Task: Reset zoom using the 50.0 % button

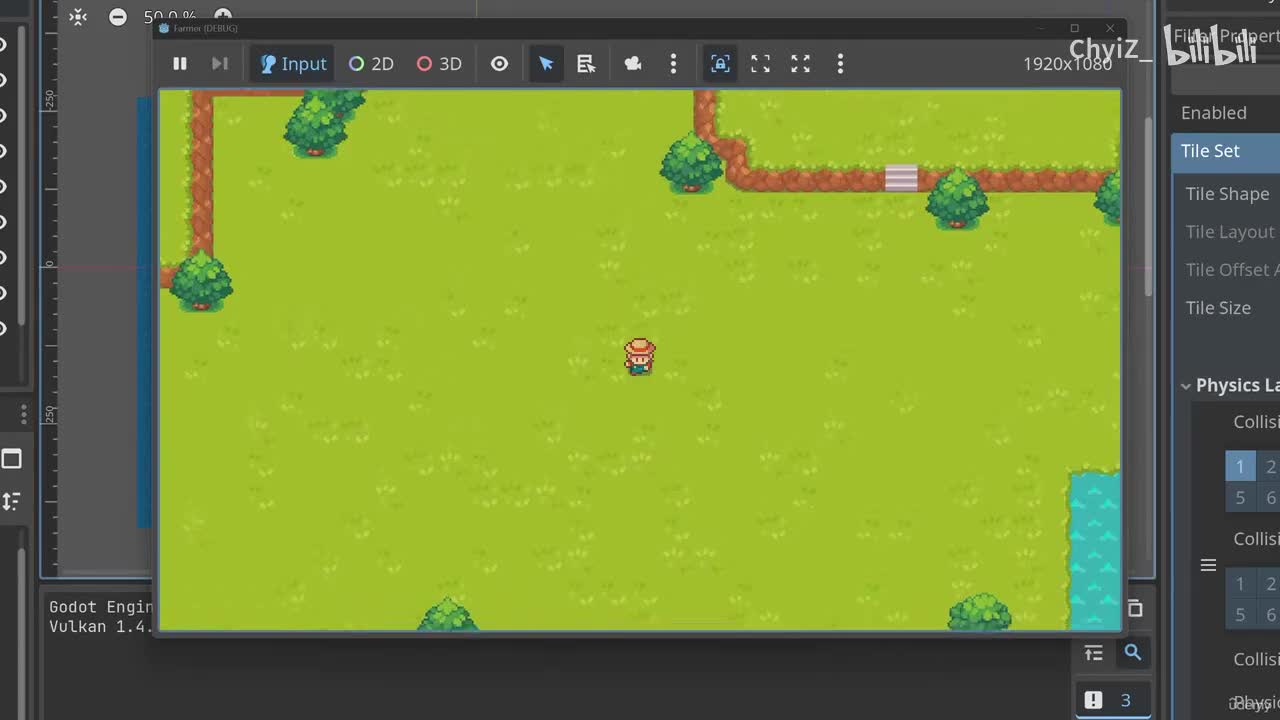Action: click(170, 17)
